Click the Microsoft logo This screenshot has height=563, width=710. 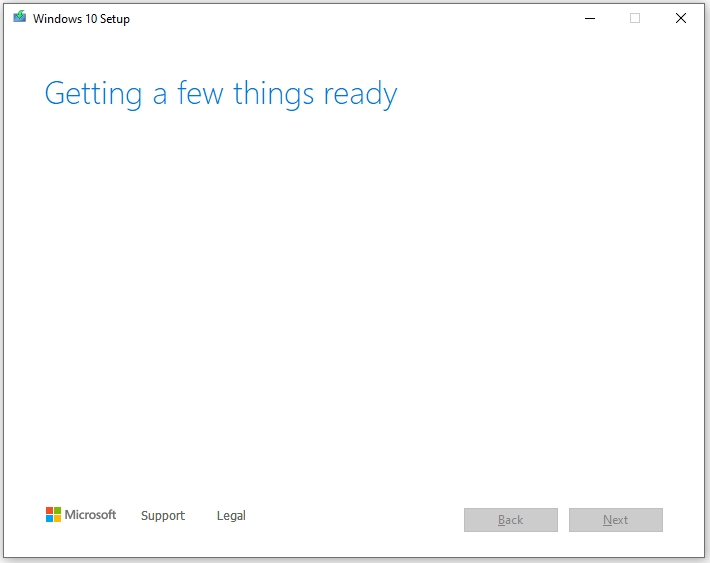coord(81,515)
